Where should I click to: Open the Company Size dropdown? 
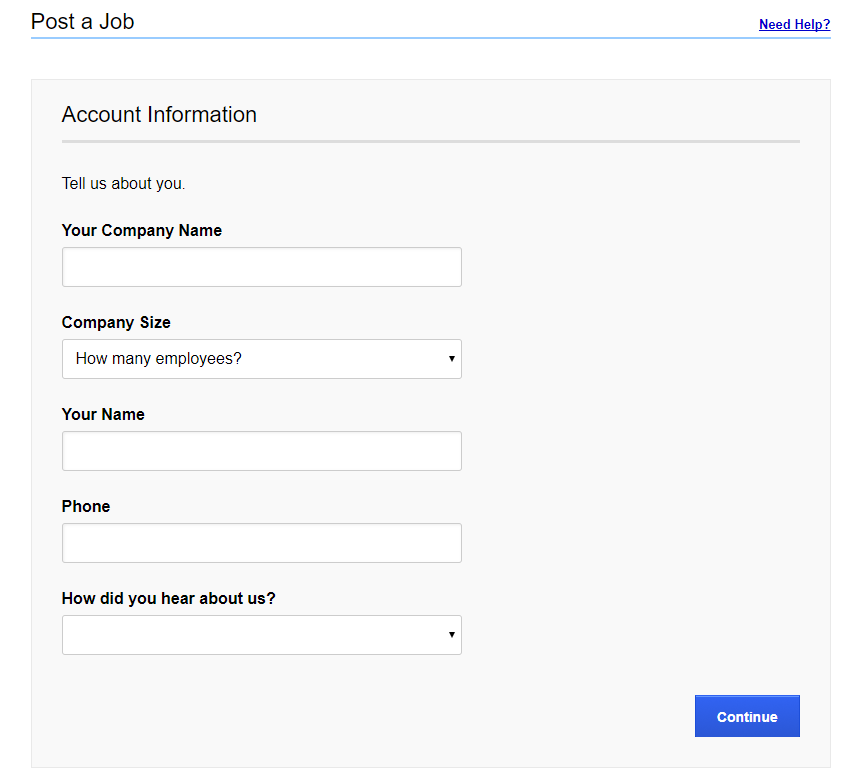(261, 359)
